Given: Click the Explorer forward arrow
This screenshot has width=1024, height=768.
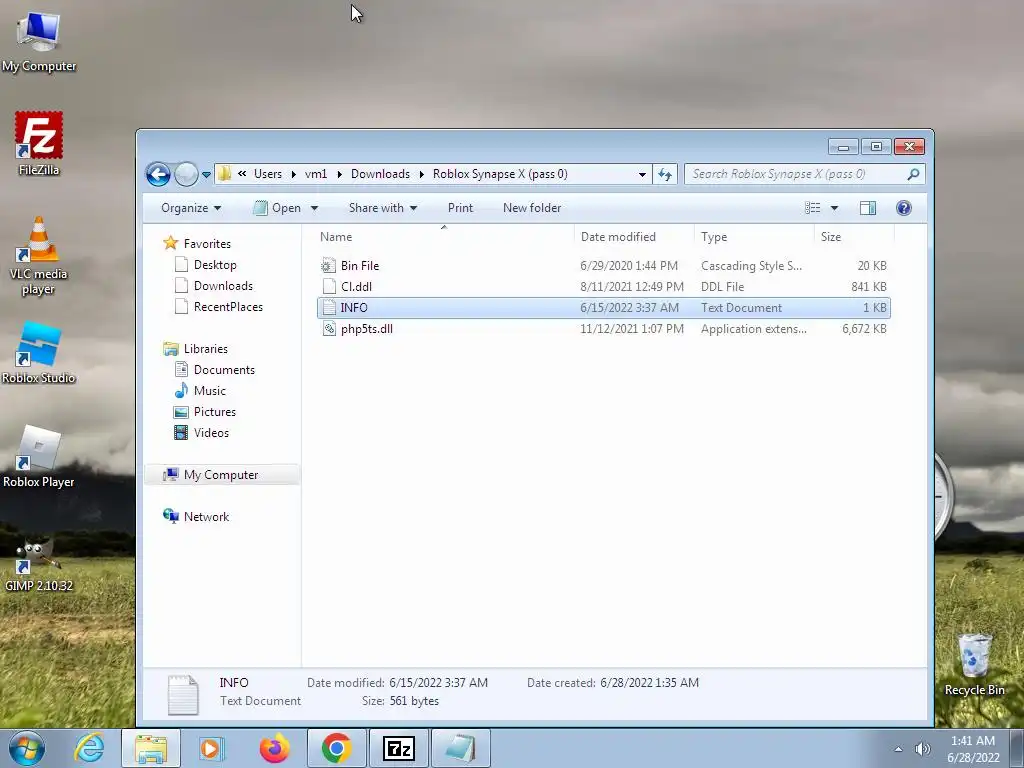Looking at the screenshot, I should point(186,174).
